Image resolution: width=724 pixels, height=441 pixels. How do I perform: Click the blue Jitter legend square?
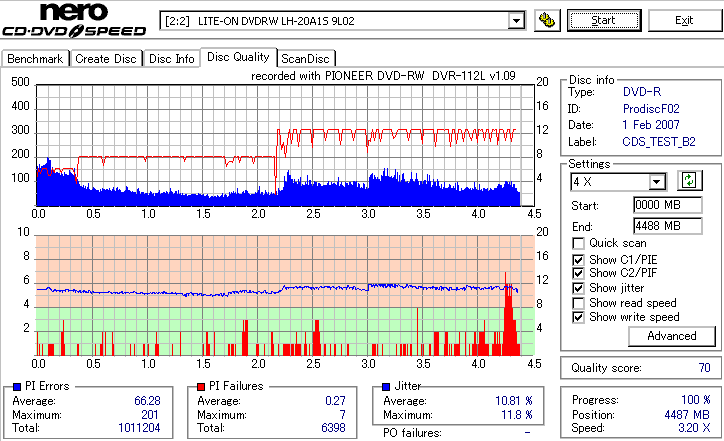coord(386,387)
